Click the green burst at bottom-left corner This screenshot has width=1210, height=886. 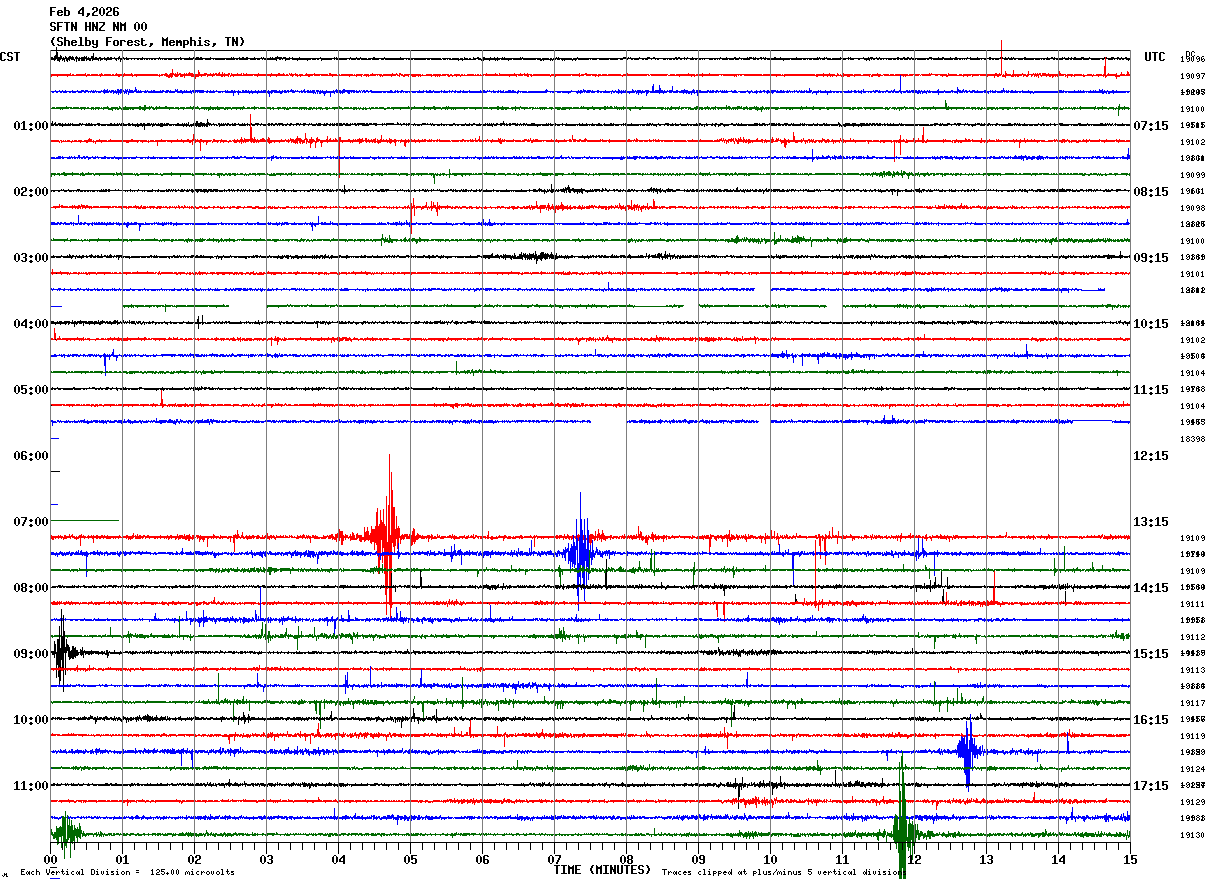(x=67, y=833)
